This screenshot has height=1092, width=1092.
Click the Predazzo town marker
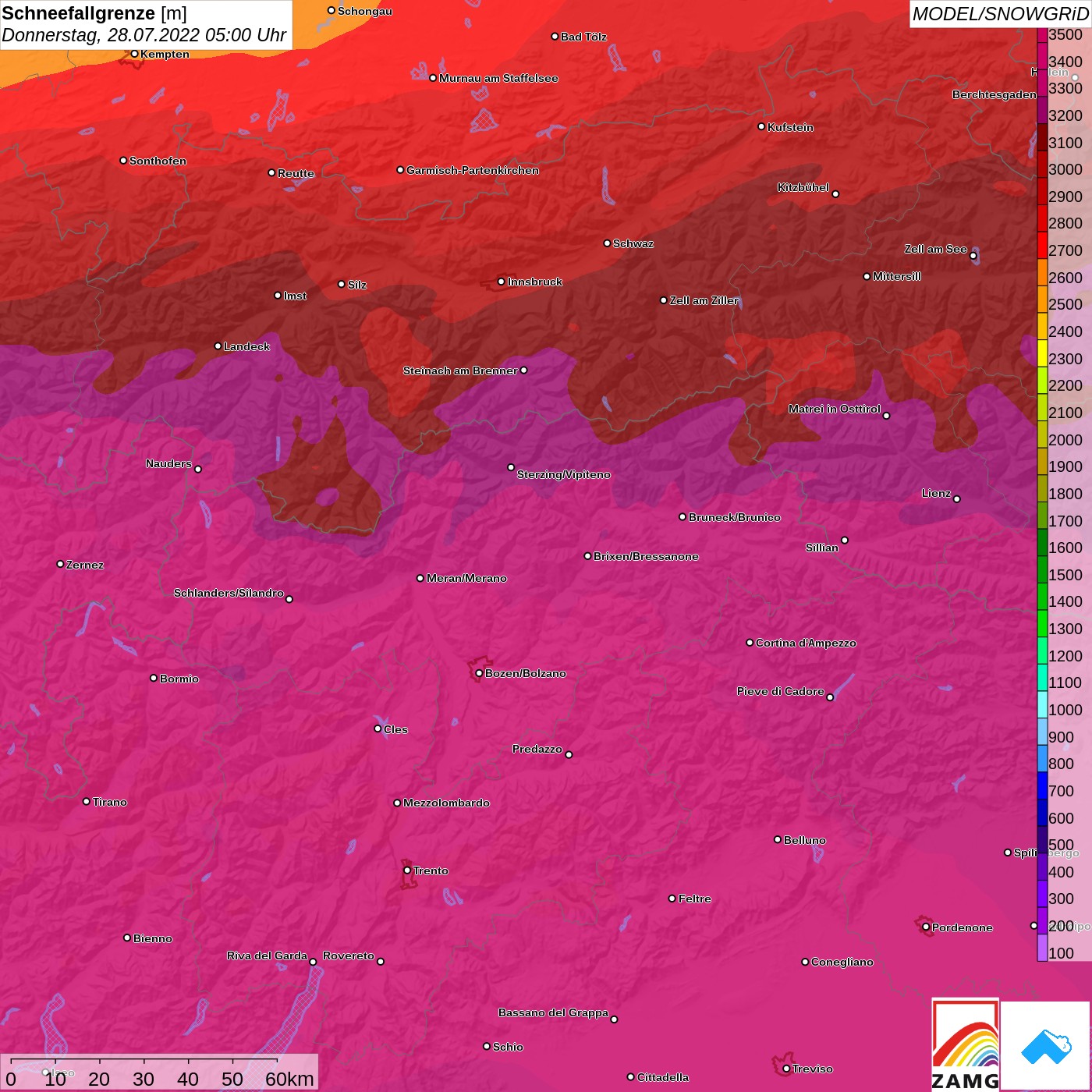pyautogui.click(x=569, y=755)
